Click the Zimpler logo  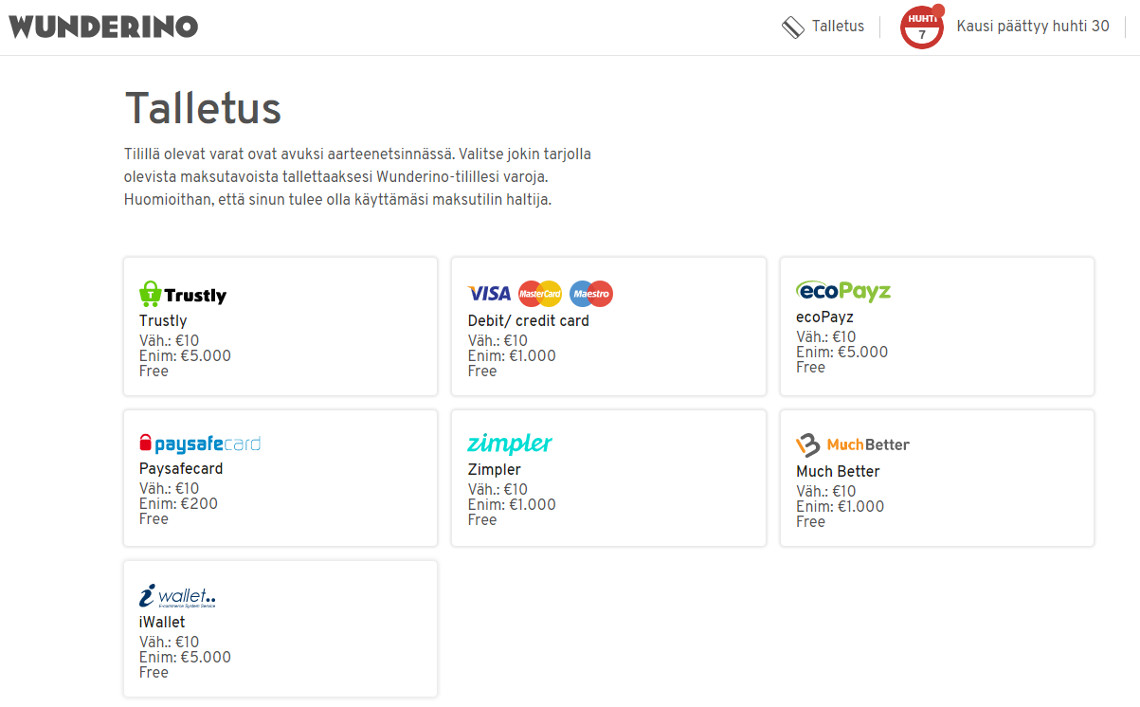510,443
